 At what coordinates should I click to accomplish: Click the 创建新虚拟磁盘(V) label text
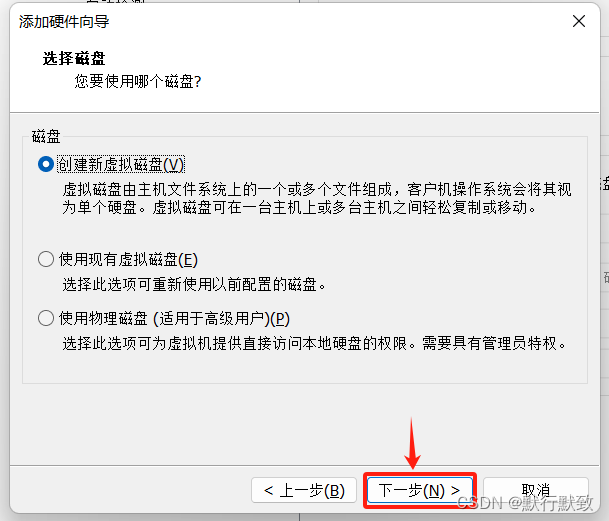pyautogui.click(x=121, y=165)
